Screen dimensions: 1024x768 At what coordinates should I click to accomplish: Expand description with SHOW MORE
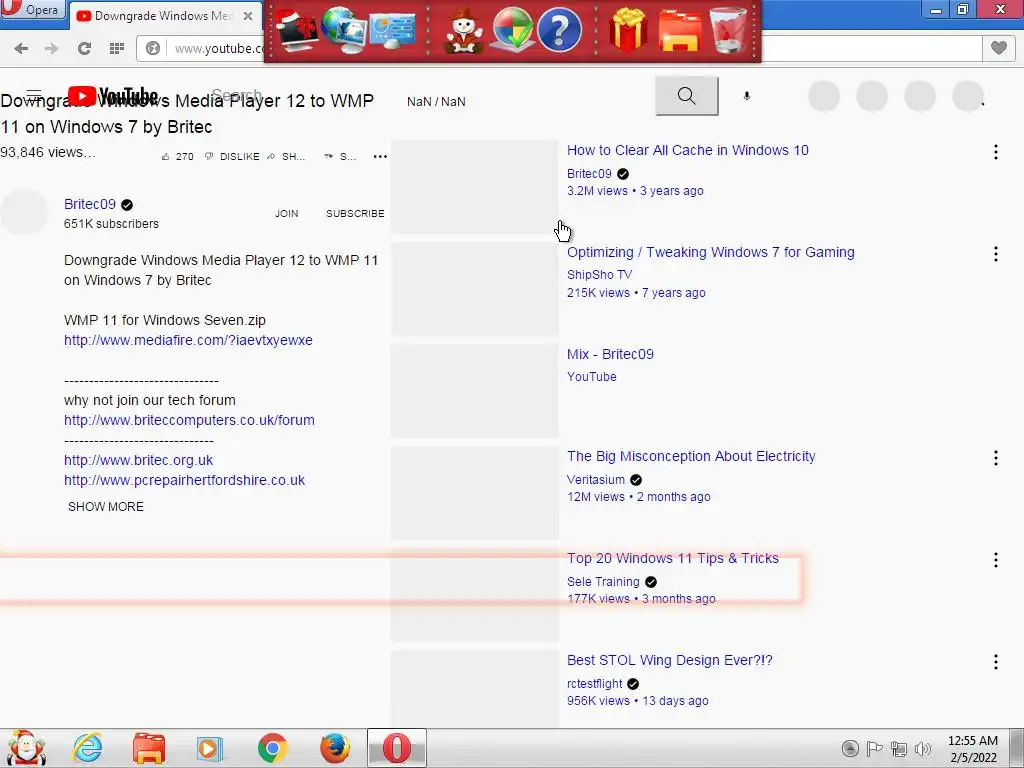(106, 507)
